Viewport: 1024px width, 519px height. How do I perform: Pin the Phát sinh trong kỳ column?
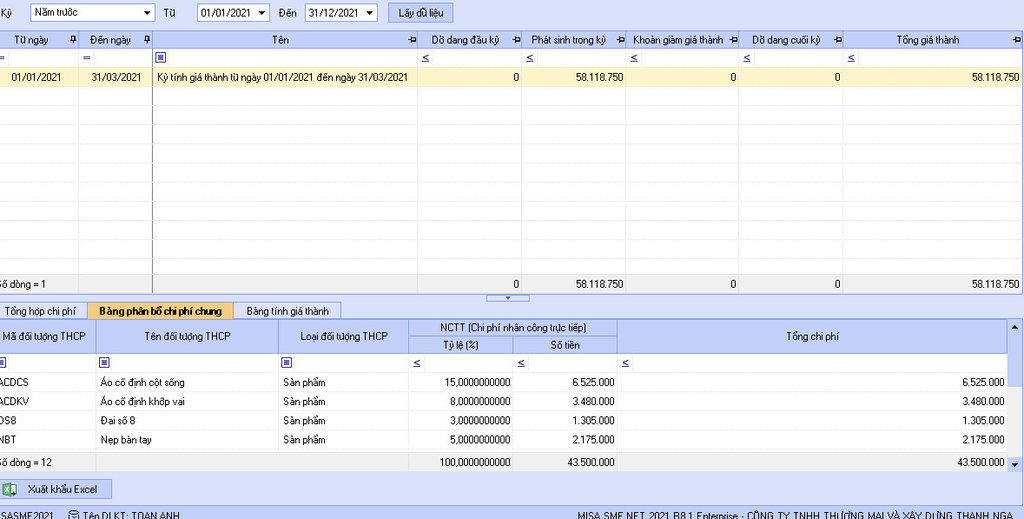pyautogui.click(x=620, y=40)
